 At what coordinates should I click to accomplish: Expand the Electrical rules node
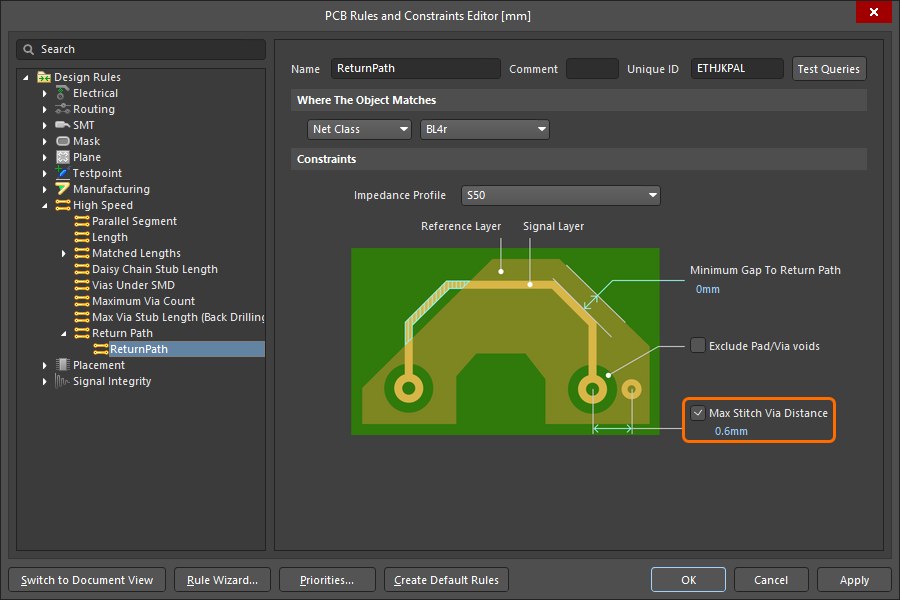click(45, 93)
